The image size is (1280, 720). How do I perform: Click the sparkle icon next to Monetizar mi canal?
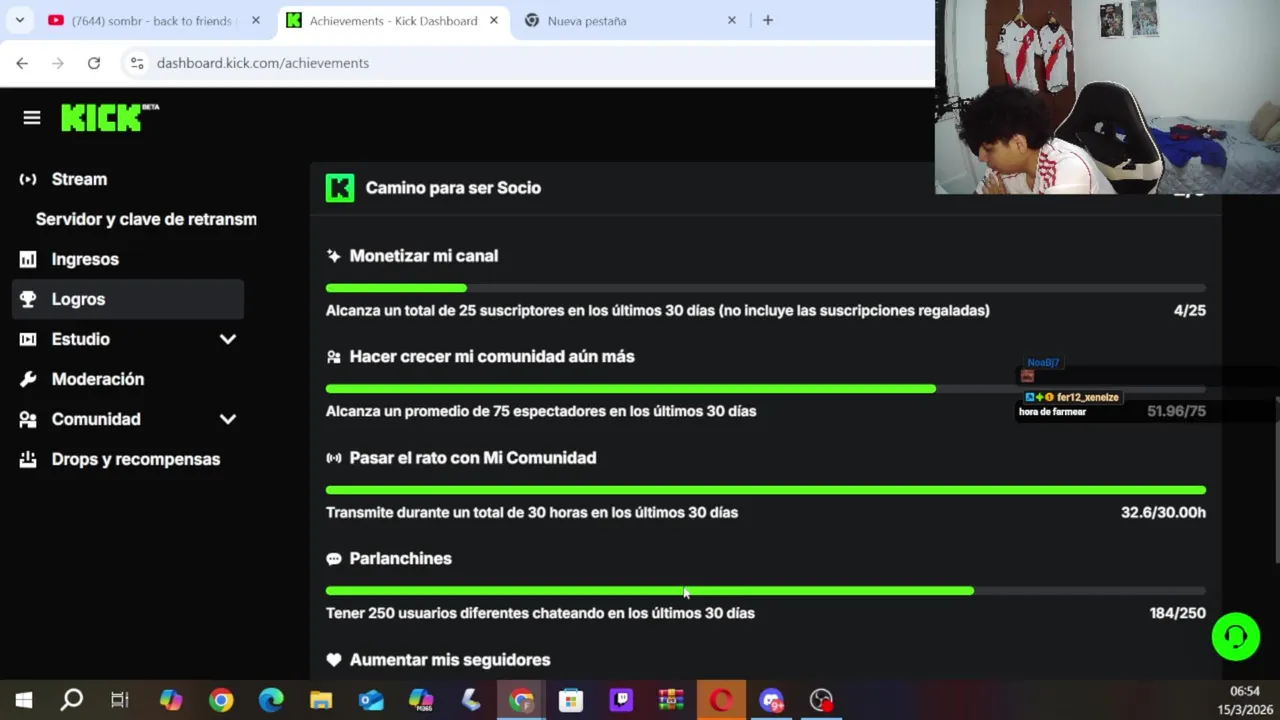coord(334,256)
